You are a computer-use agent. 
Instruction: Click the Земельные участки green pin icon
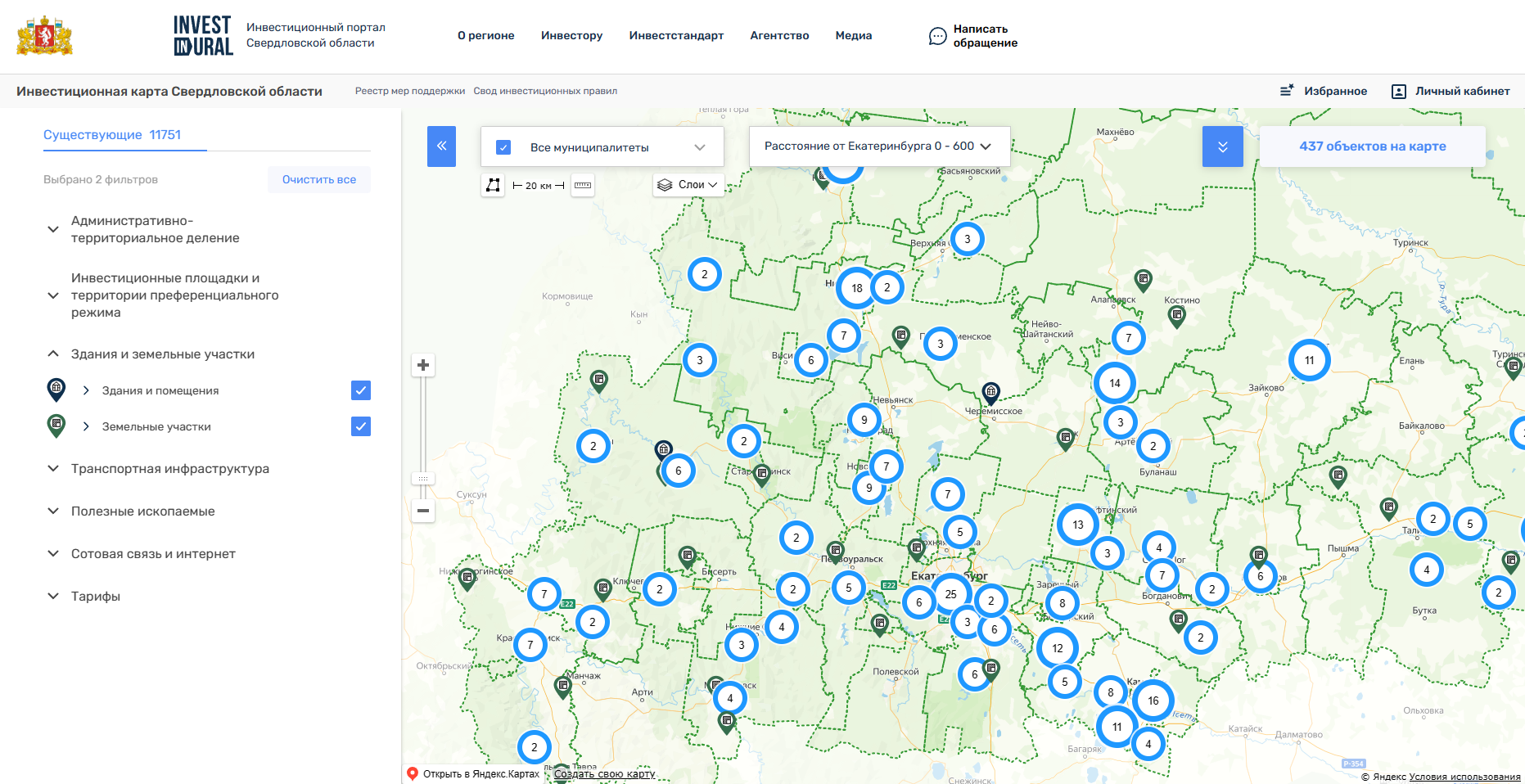tap(56, 426)
